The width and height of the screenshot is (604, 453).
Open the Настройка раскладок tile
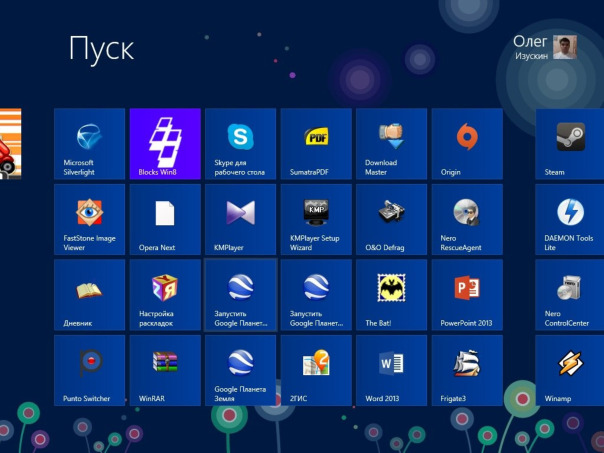point(165,295)
